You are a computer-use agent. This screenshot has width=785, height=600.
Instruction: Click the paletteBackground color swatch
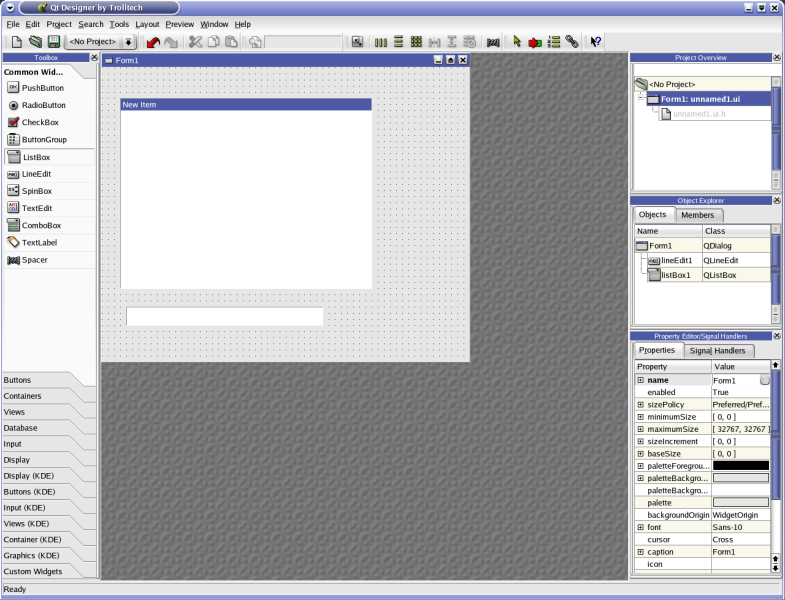pos(741,478)
